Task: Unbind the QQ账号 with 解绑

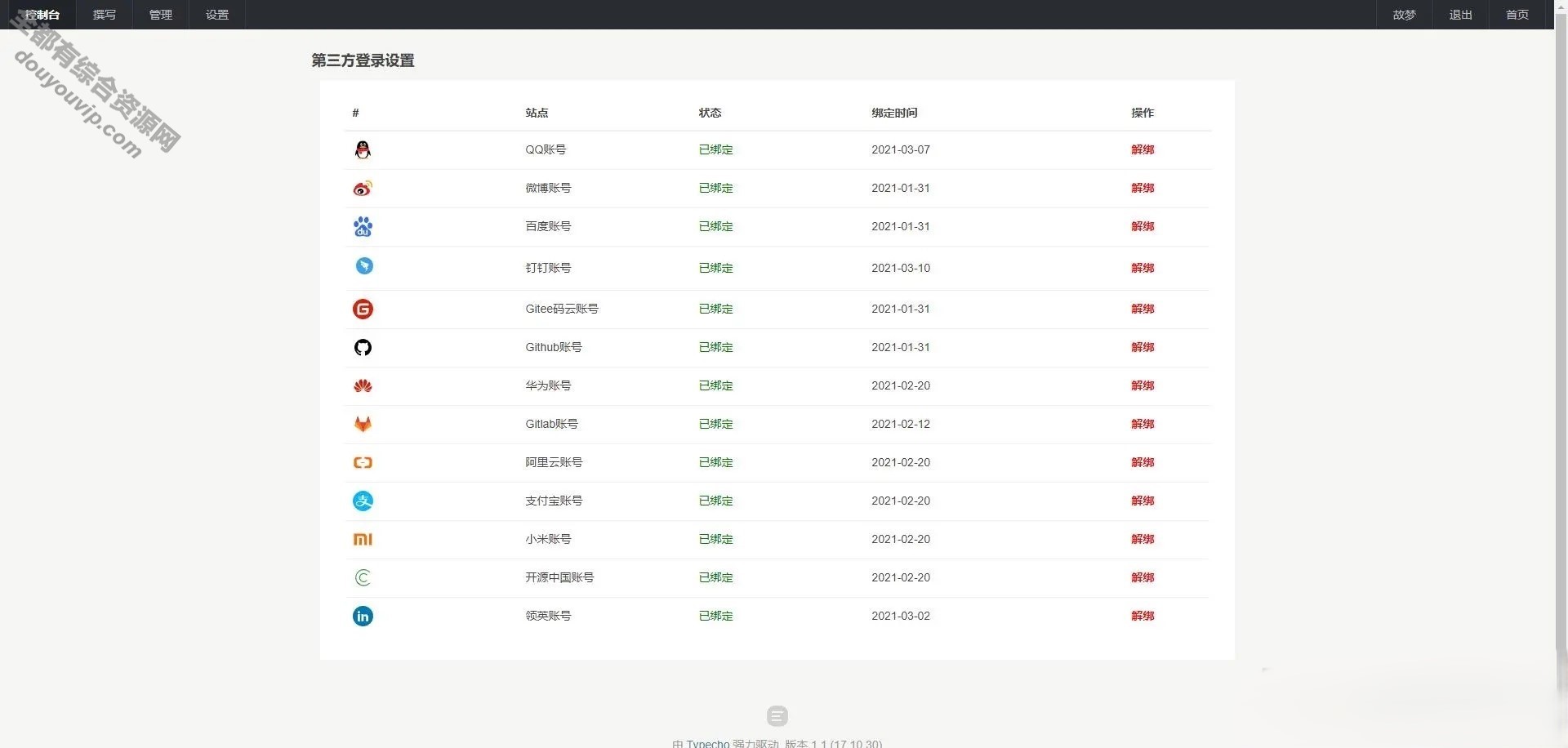Action: point(1143,149)
